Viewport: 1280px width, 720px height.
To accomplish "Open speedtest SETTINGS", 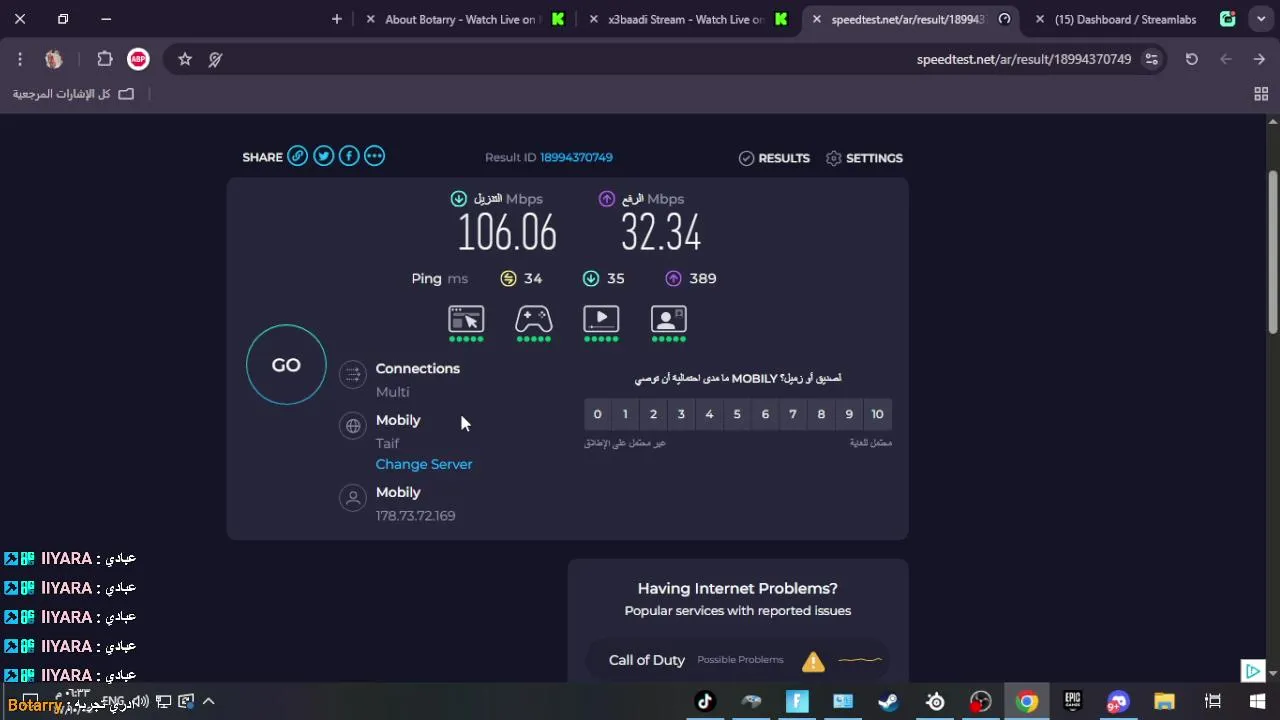I will pyautogui.click(x=864, y=158).
